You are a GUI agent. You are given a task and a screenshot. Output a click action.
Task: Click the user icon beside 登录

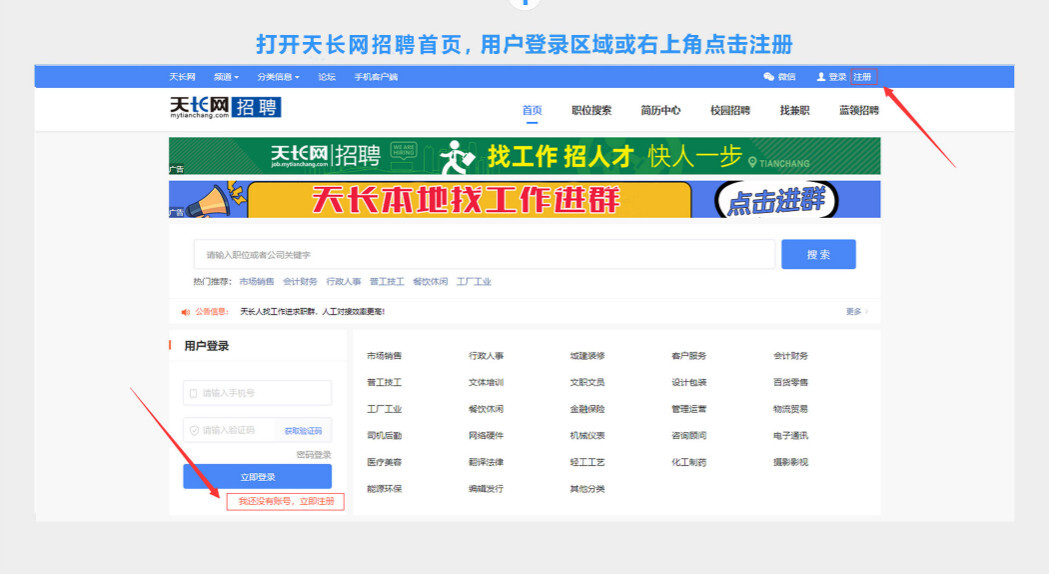click(821, 77)
